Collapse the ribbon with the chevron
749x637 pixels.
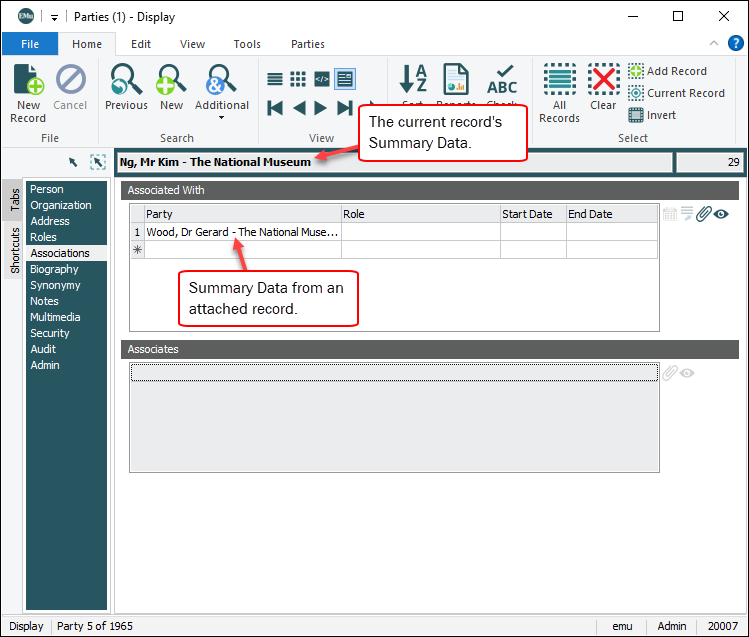point(714,44)
